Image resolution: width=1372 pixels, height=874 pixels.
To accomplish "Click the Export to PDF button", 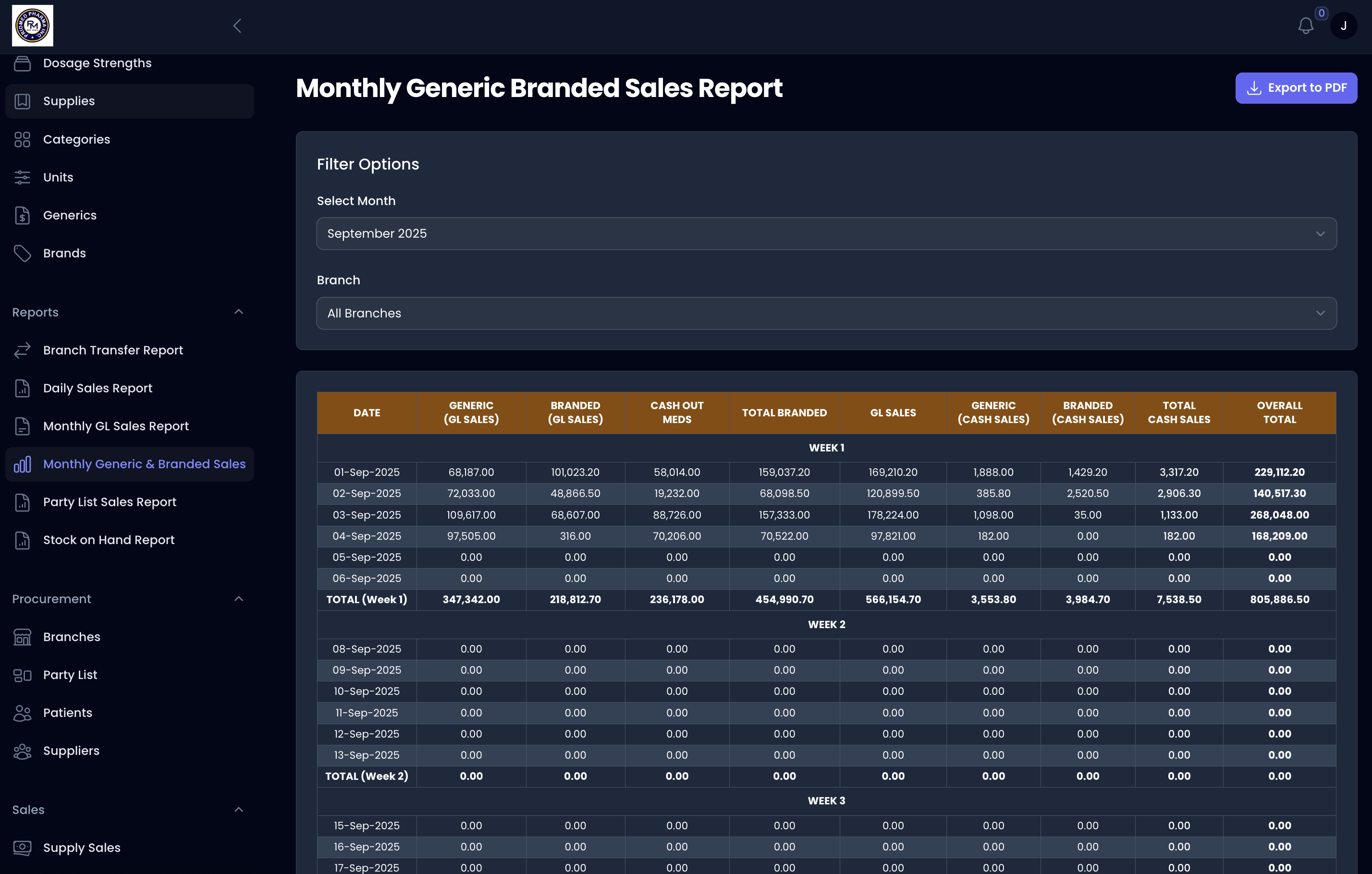I will click(x=1296, y=88).
